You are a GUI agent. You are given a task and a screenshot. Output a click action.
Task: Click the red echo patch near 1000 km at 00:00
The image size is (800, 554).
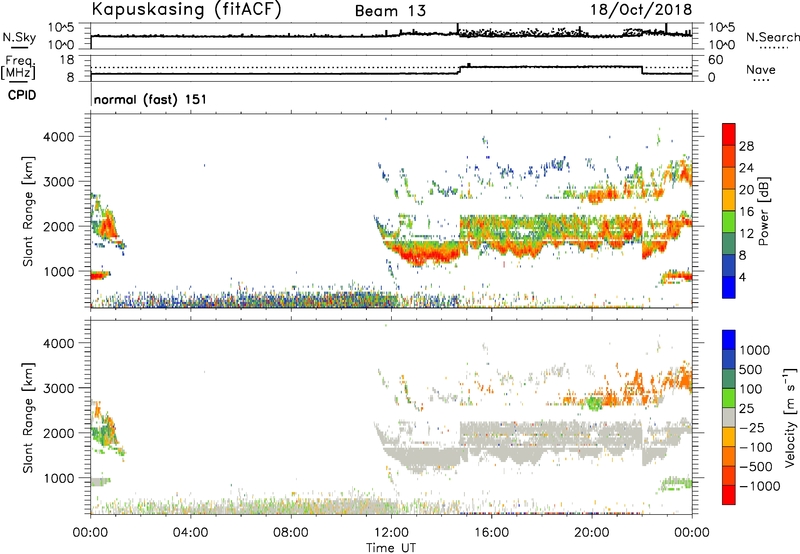(99, 275)
